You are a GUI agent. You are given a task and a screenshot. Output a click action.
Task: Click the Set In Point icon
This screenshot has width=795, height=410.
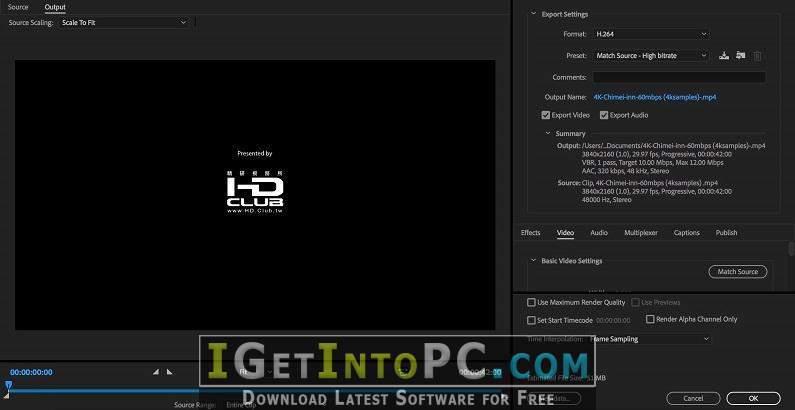coord(156,372)
